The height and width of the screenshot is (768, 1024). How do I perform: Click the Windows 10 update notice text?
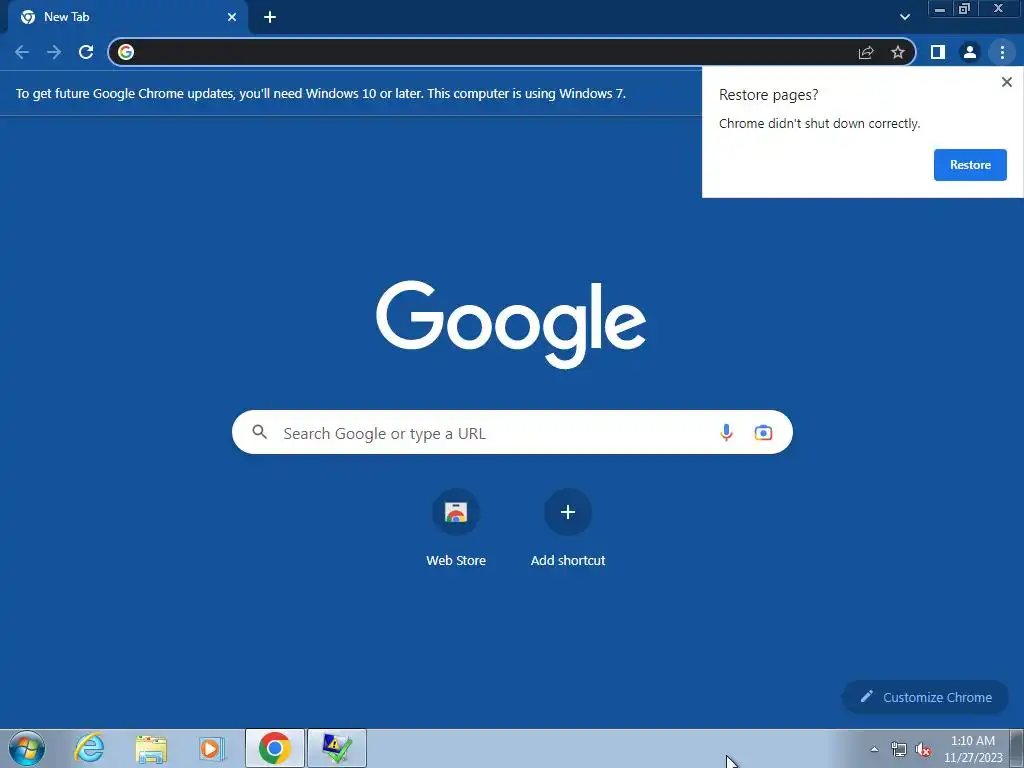[321, 93]
